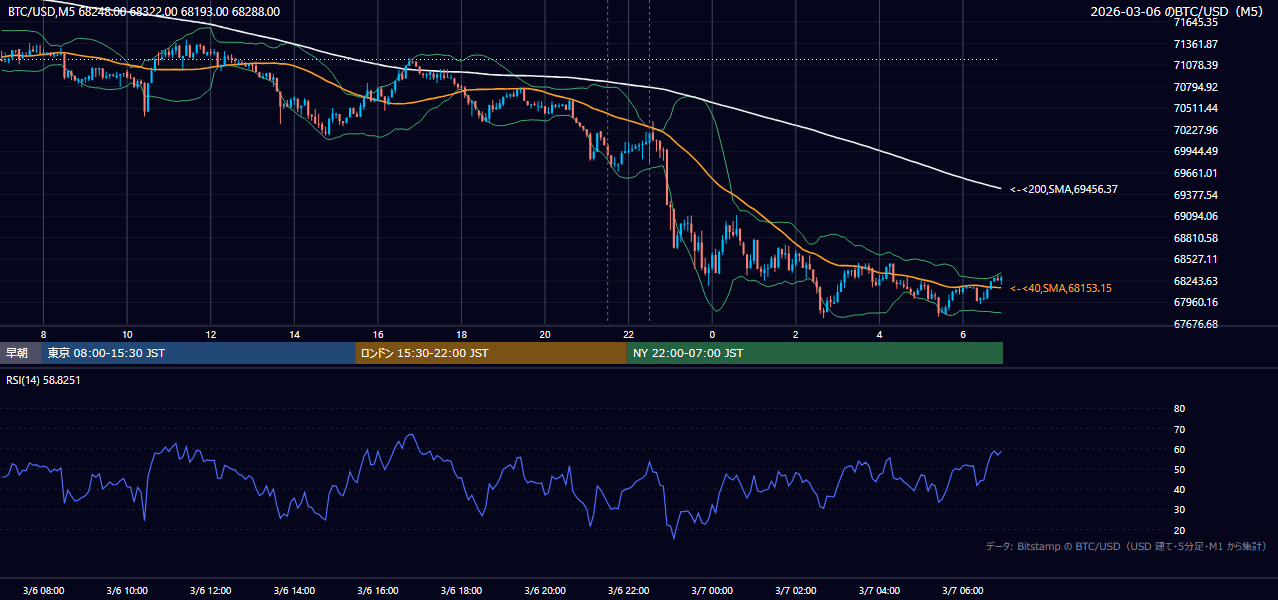
Task: Click the RSI scale value 70
Action: (x=1179, y=429)
